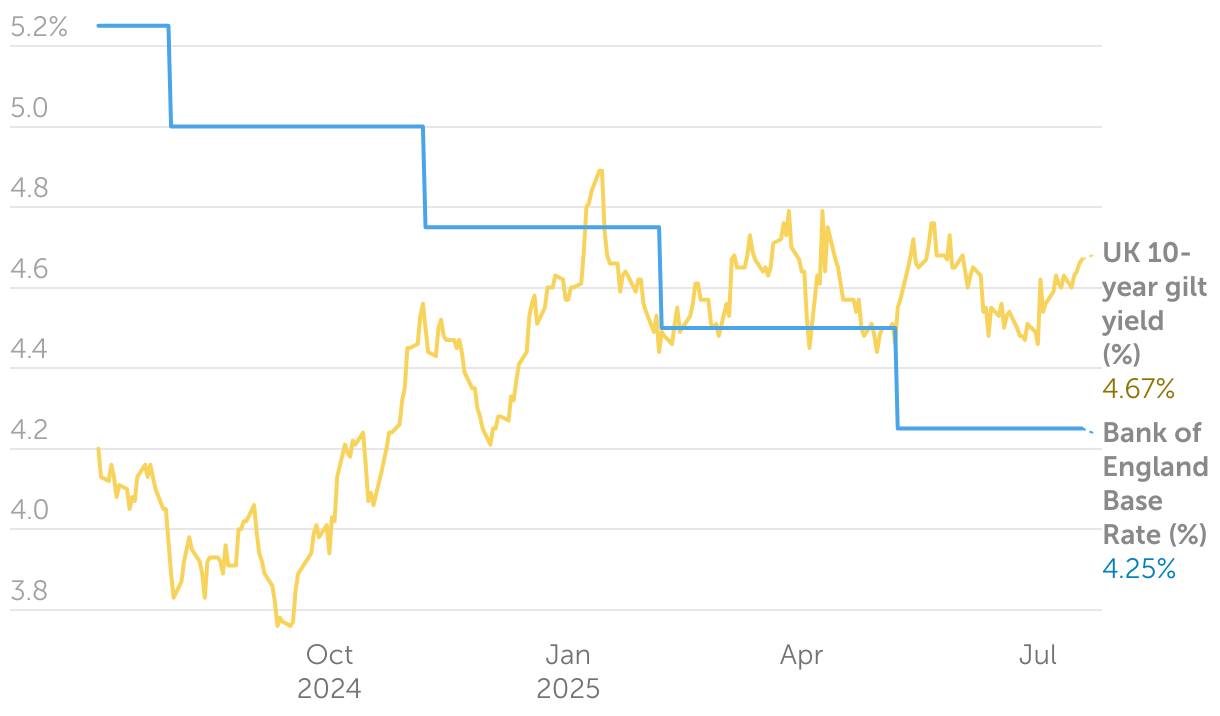Click the gilt yield peak near January 2025
Viewport: 1220px width, 716px height.
(x=600, y=171)
